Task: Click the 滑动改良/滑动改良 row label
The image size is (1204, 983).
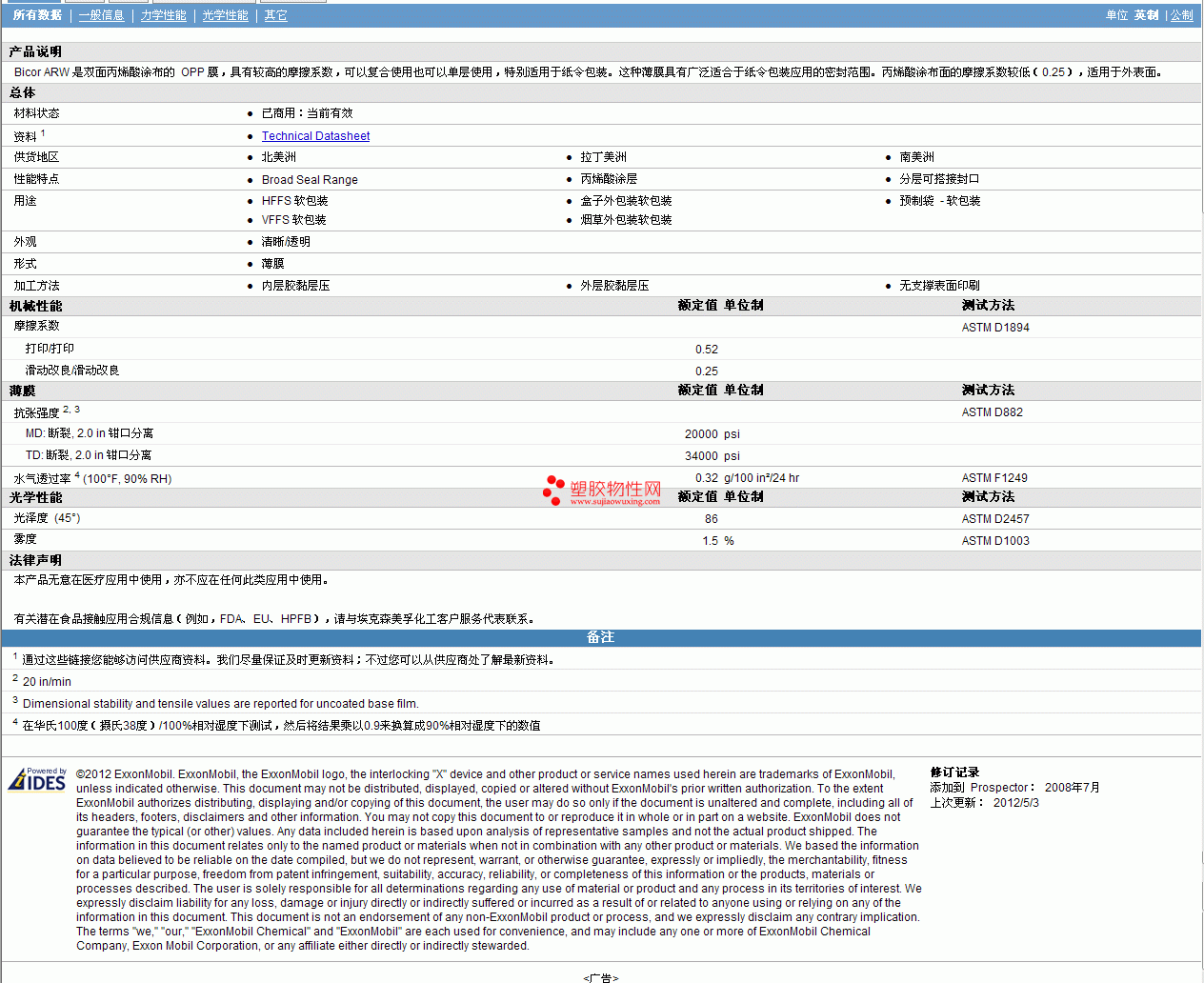Action: [x=72, y=371]
